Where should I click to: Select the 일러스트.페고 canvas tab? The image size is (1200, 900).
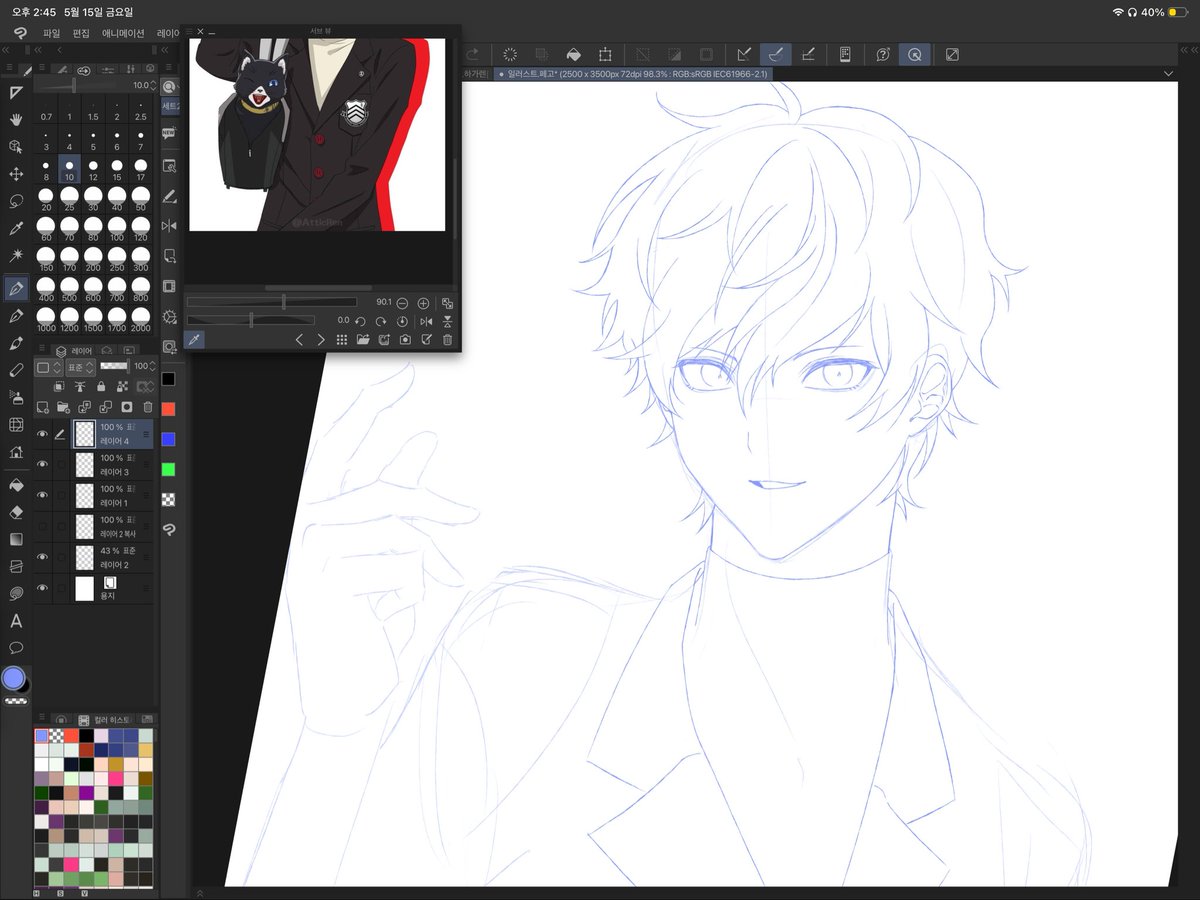click(x=631, y=74)
